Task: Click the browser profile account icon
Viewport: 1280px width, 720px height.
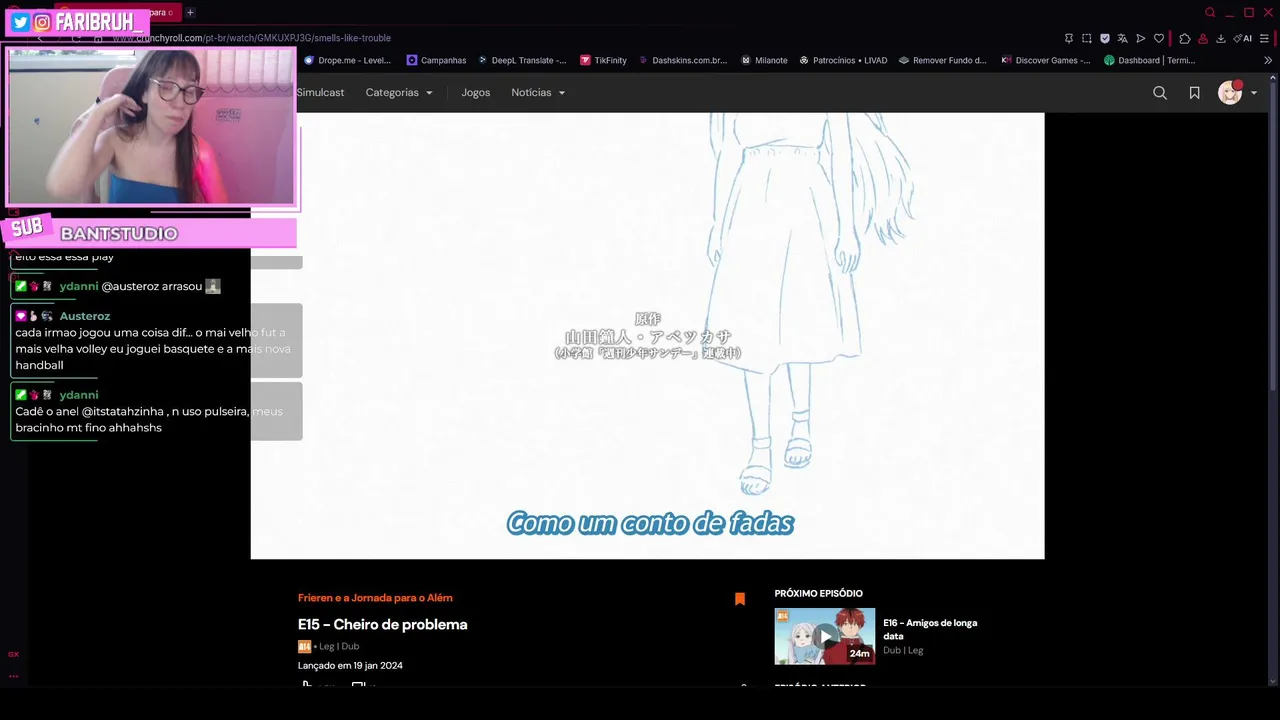Action: coord(1203,38)
